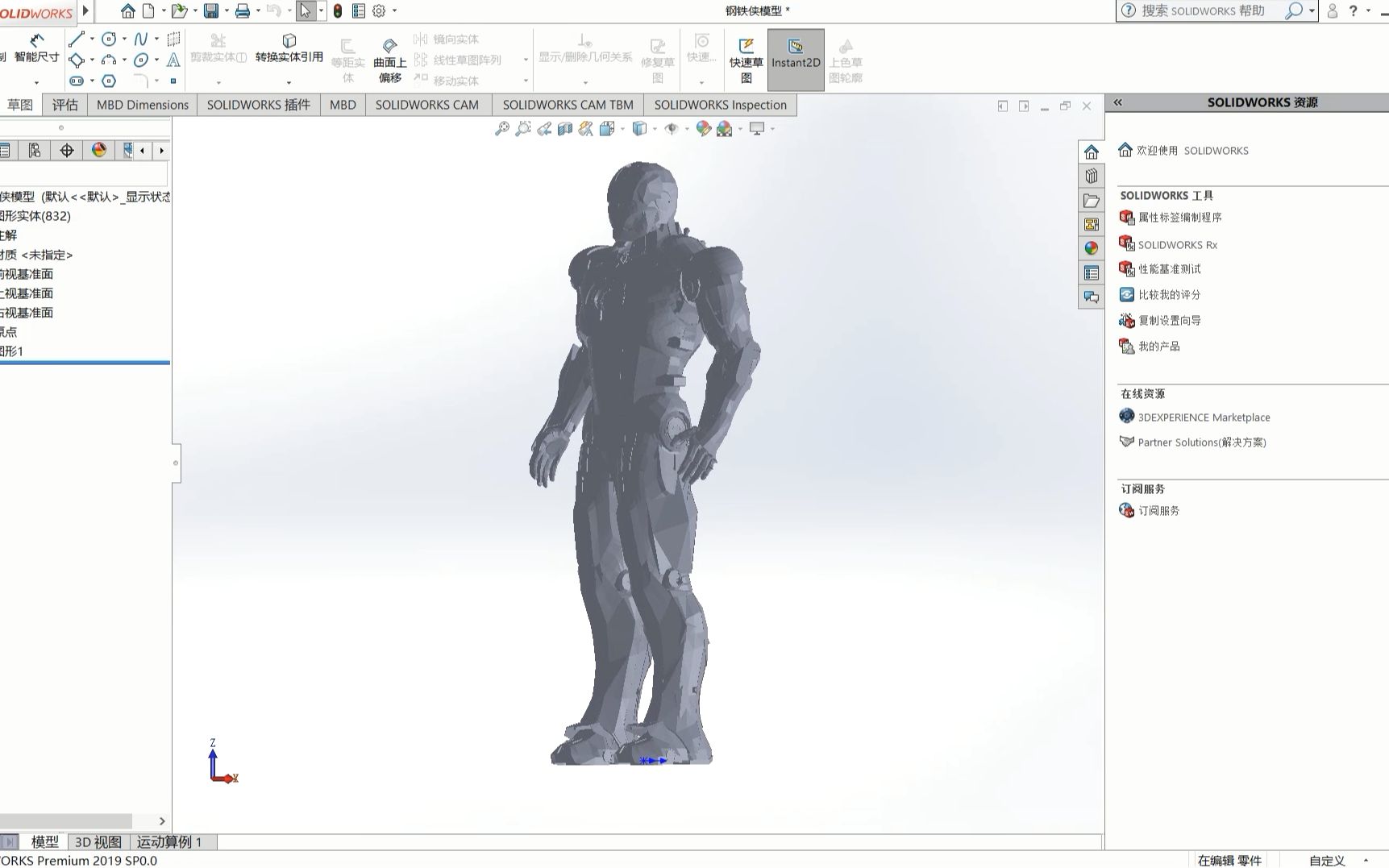
Task: Select the cursor select tool
Action: click(306, 10)
